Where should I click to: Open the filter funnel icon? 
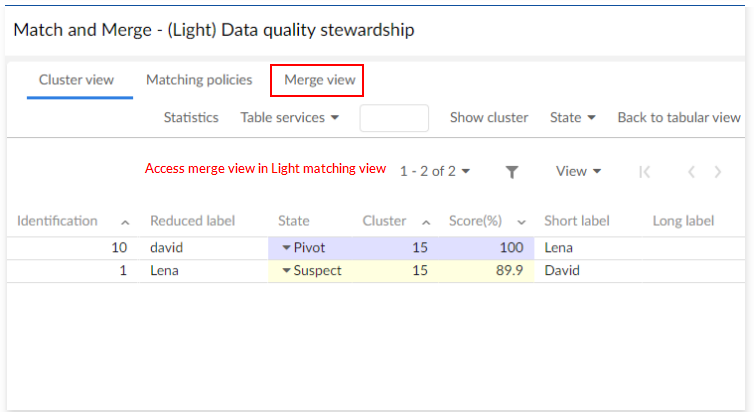coord(512,172)
